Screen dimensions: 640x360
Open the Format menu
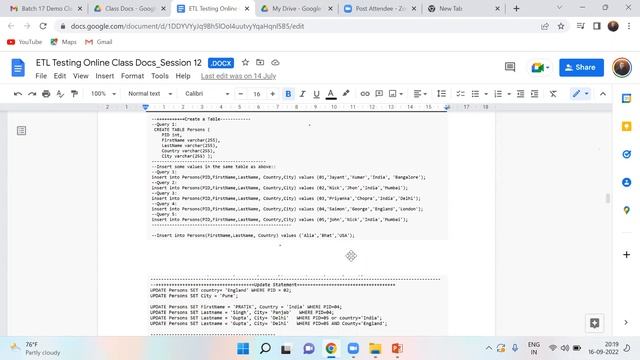pyautogui.click(x=132, y=76)
